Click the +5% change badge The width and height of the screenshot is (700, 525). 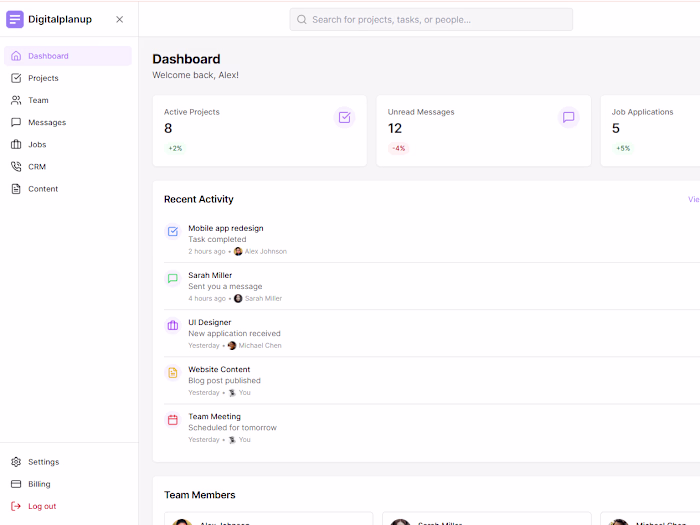pyautogui.click(x=623, y=148)
